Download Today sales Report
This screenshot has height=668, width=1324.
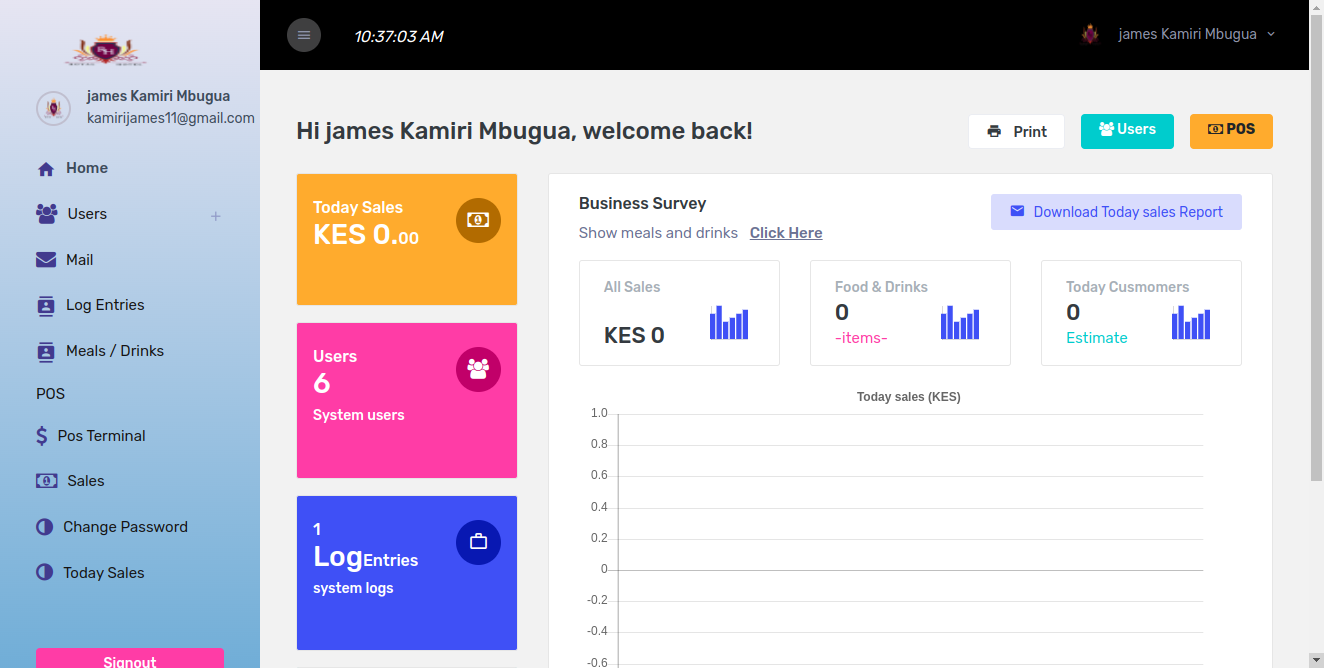click(1116, 212)
